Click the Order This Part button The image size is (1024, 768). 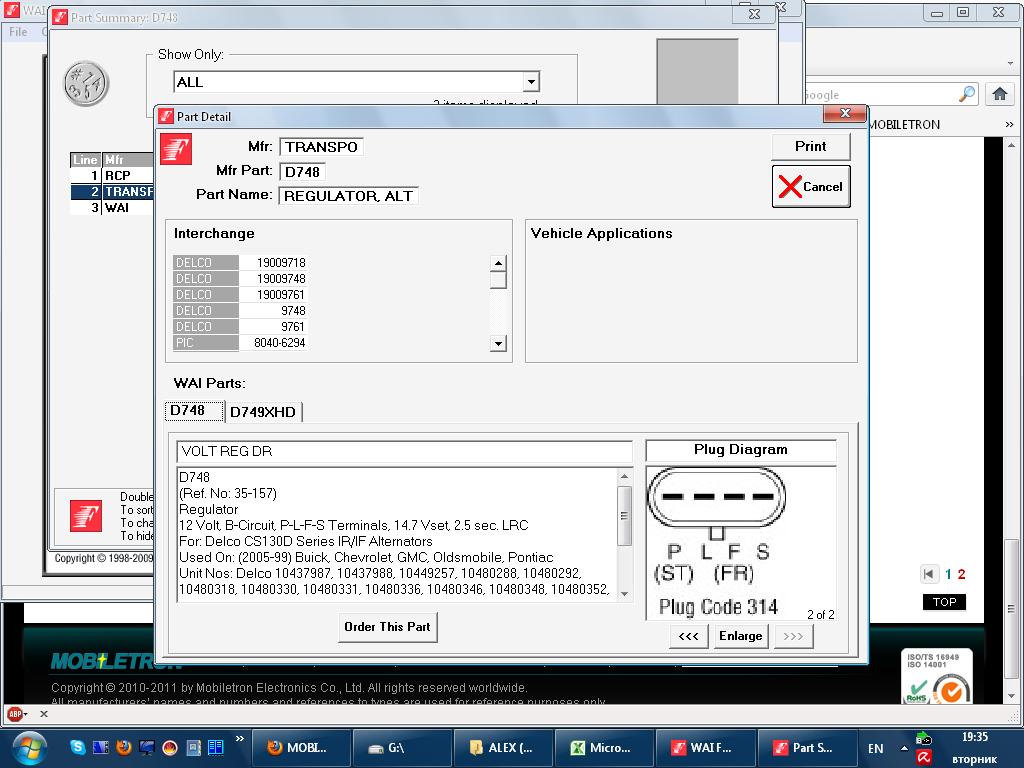point(387,627)
